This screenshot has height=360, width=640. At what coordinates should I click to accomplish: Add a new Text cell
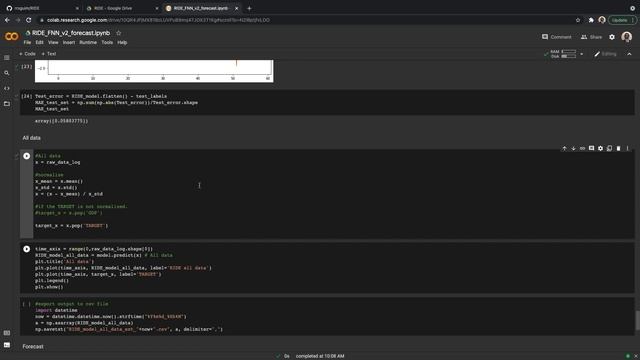click(49, 54)
